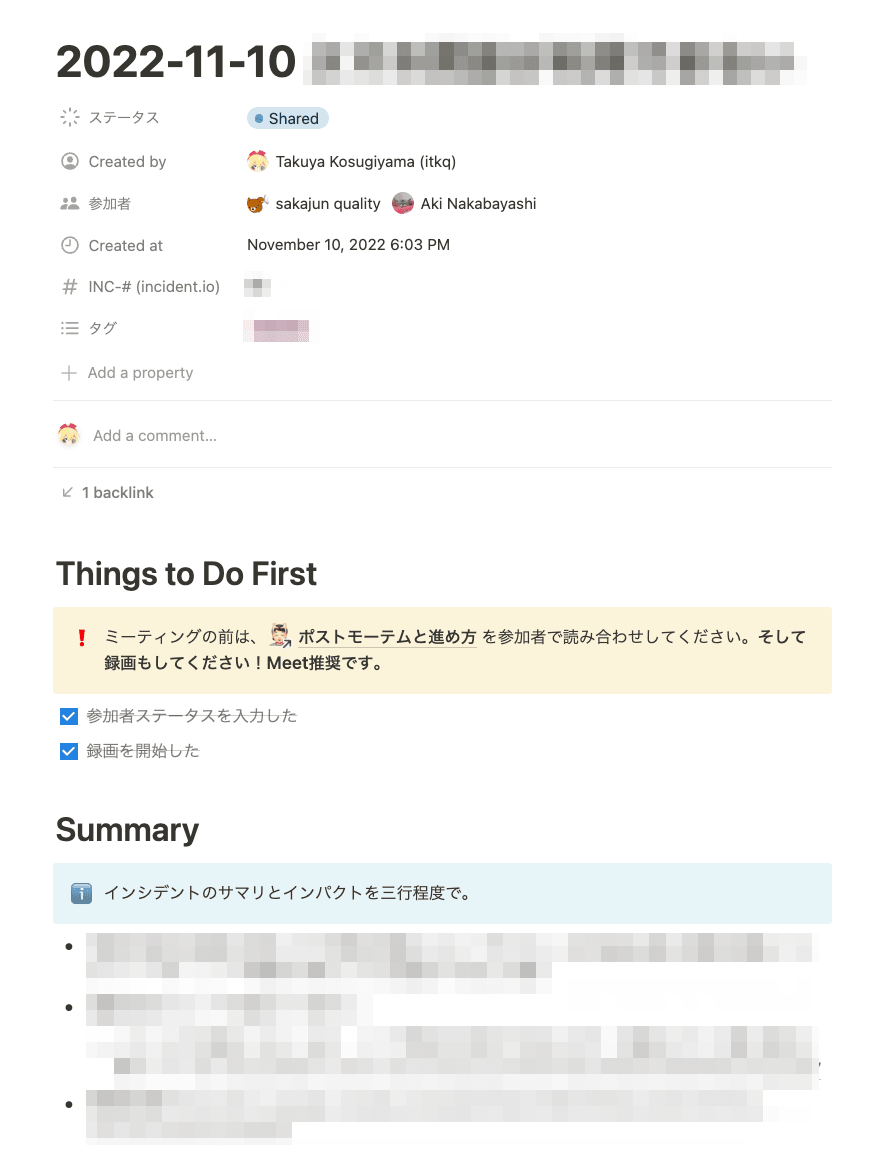Screen dimensions: 893x1170
Task: Click the Created by person icon
Action: (x=69, y=161)
